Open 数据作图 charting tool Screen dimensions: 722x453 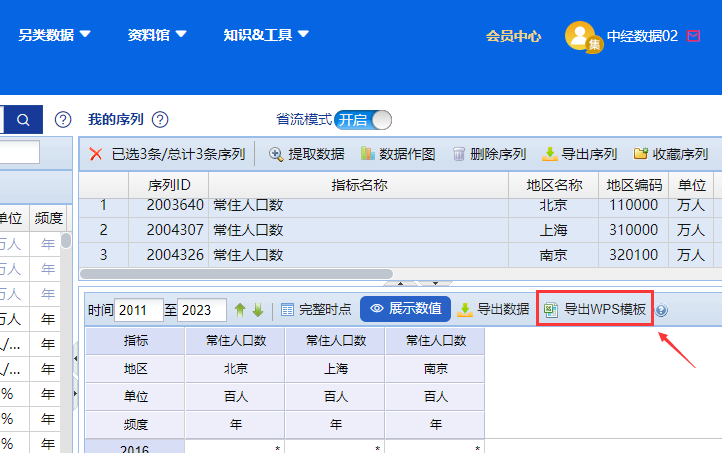(x=397, y=154)
